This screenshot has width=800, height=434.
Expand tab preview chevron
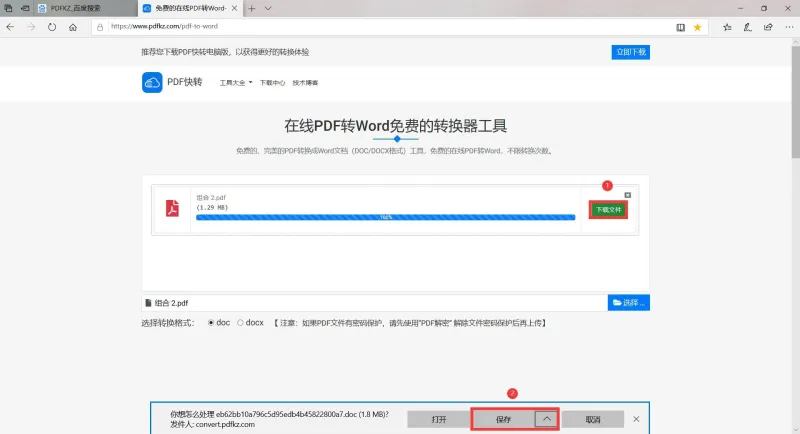tap(268, 8)
